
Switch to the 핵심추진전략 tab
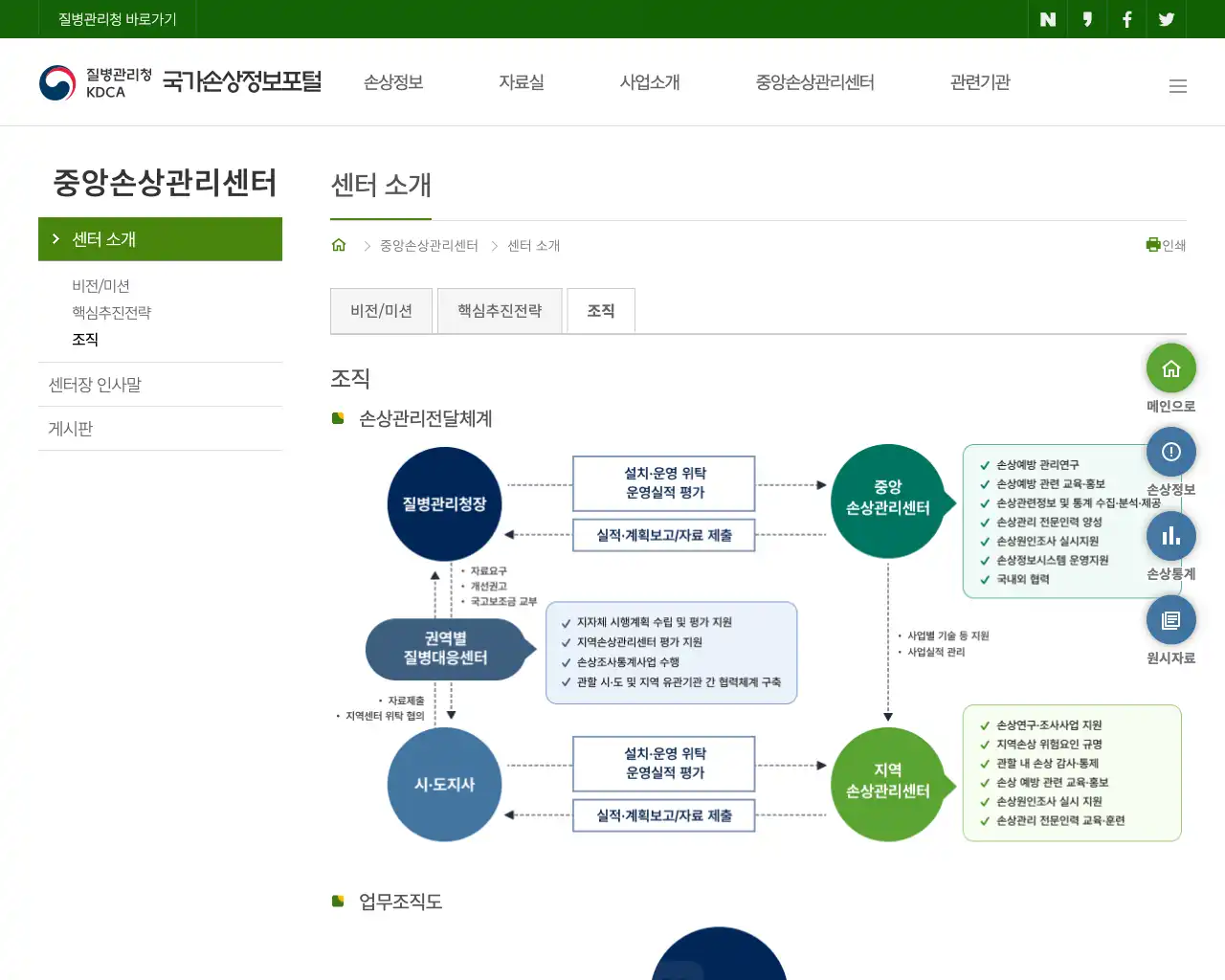(x=500, y=310)
